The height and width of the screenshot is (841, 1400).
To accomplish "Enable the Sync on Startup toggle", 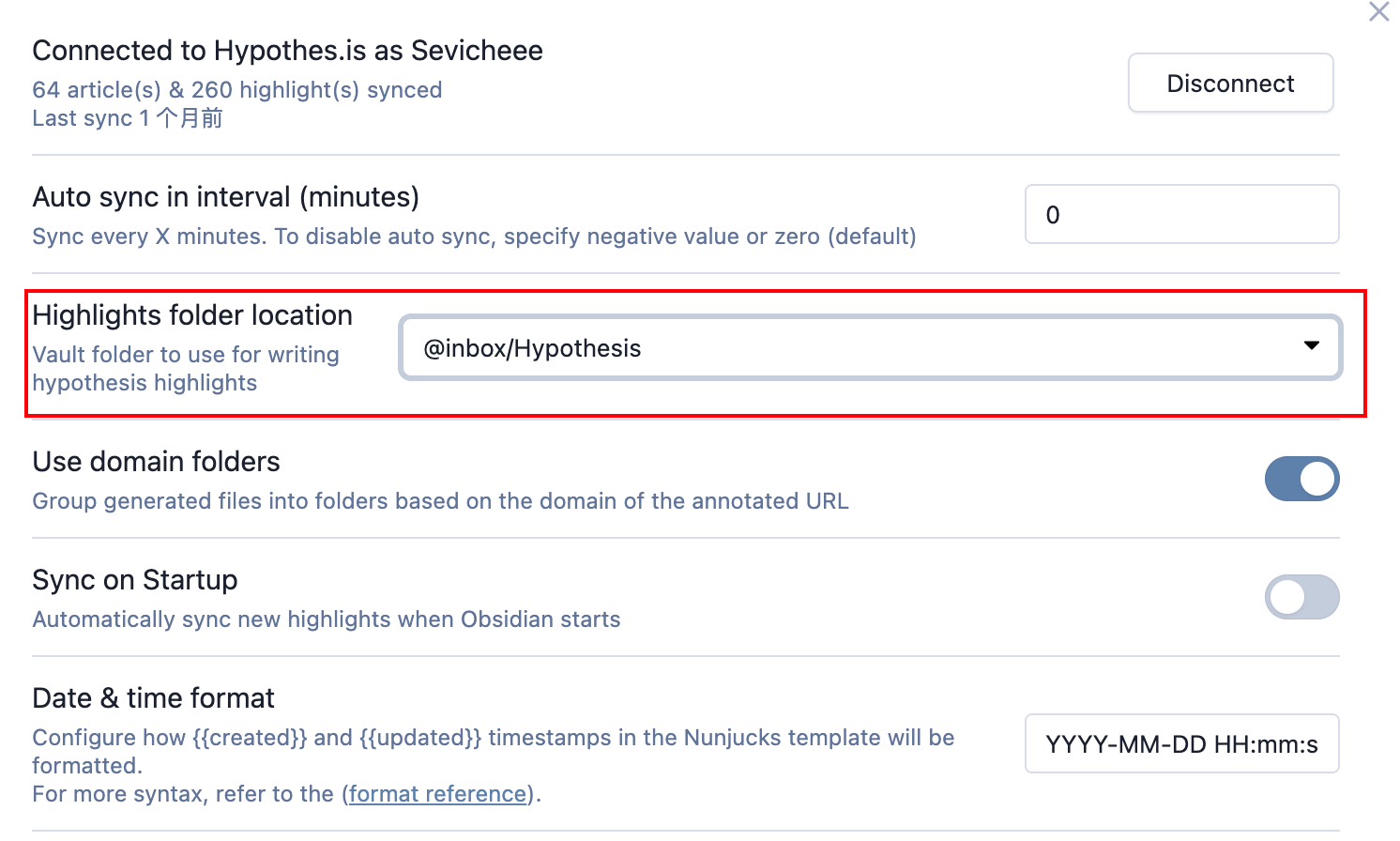I will 1301,597.
